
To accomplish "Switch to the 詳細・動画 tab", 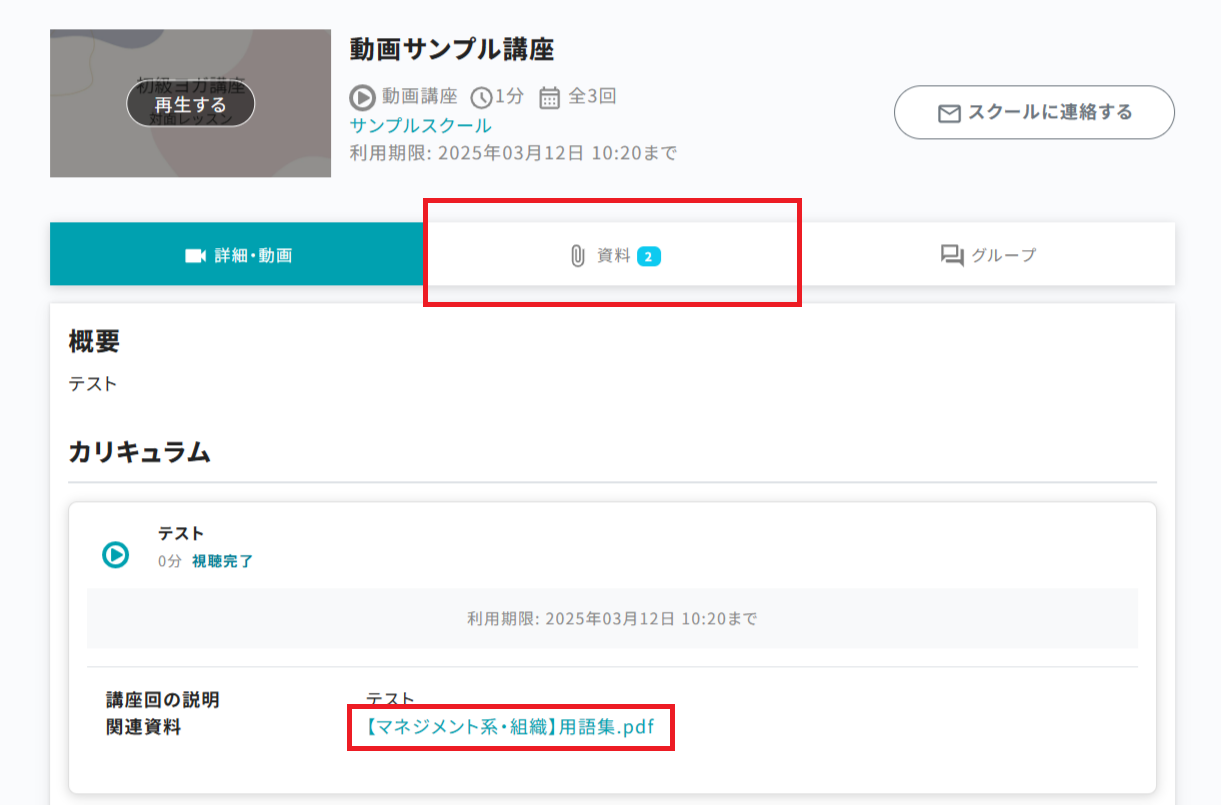I will pyautogui.click(x=238, y=255).
